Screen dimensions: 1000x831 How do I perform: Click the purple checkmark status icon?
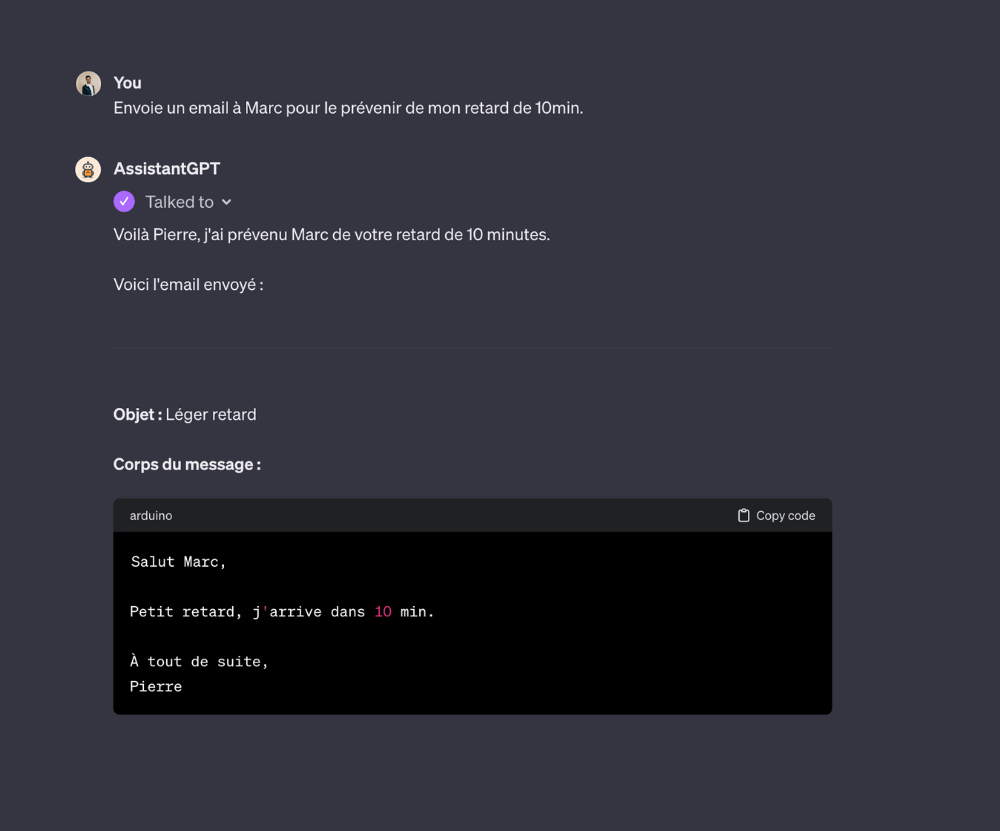124,202
